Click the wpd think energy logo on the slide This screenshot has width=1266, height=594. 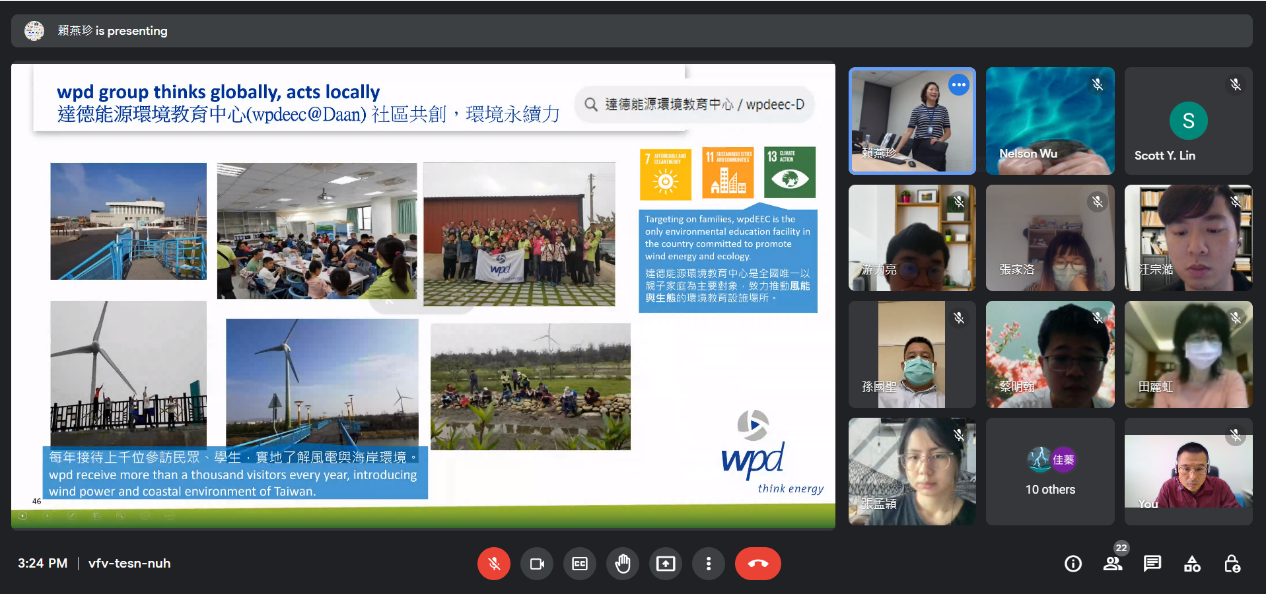(773, 452)
